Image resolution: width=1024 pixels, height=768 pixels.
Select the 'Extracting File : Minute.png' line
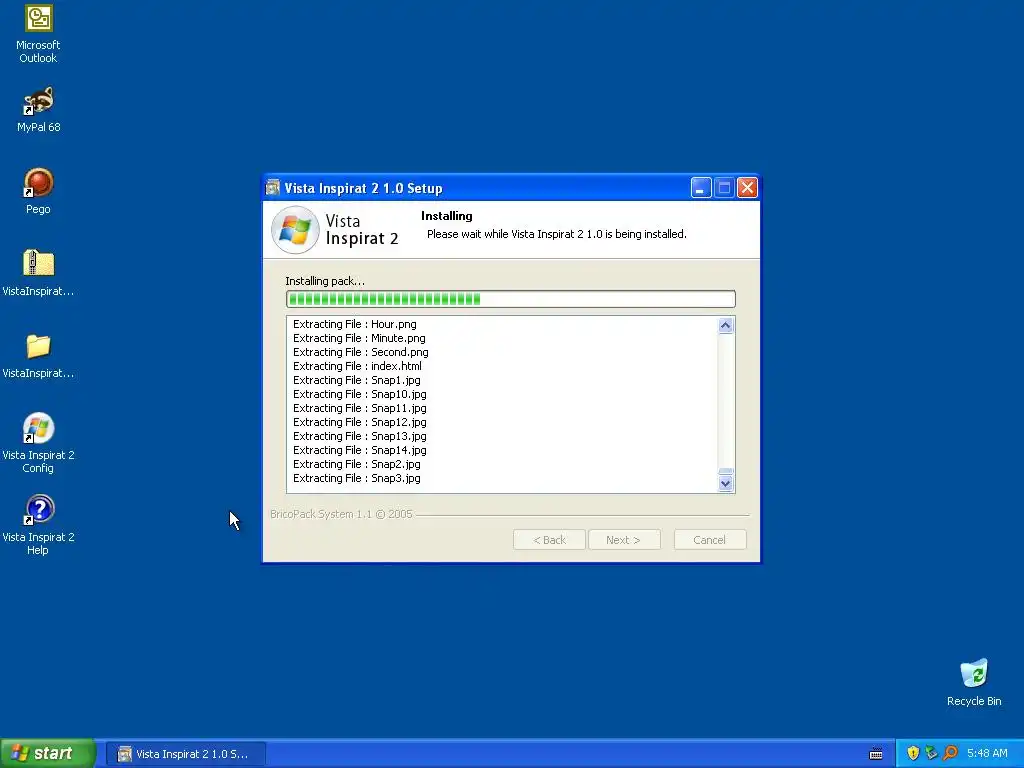coord(359,338)
